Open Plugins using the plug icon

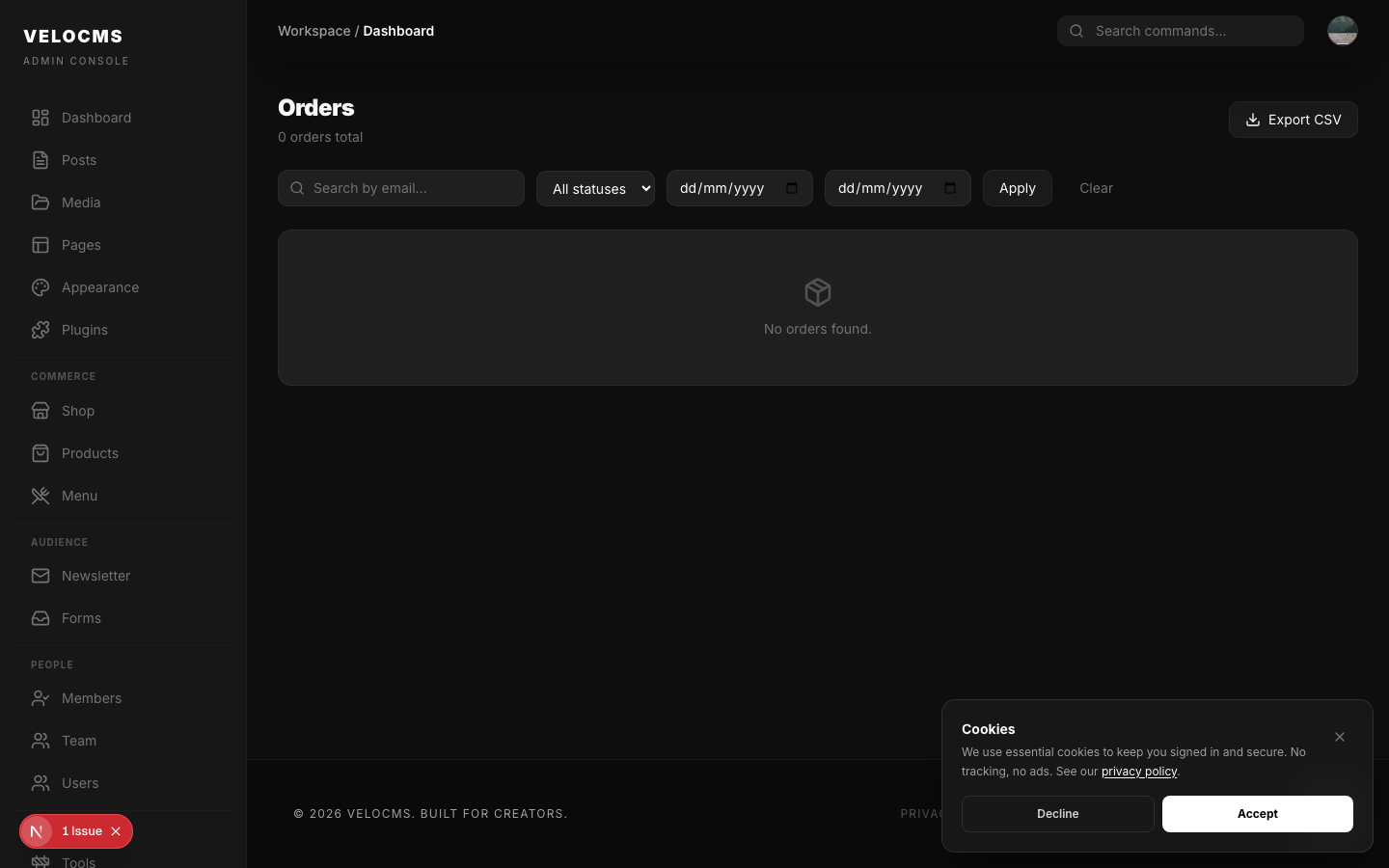tap(40, 330)
